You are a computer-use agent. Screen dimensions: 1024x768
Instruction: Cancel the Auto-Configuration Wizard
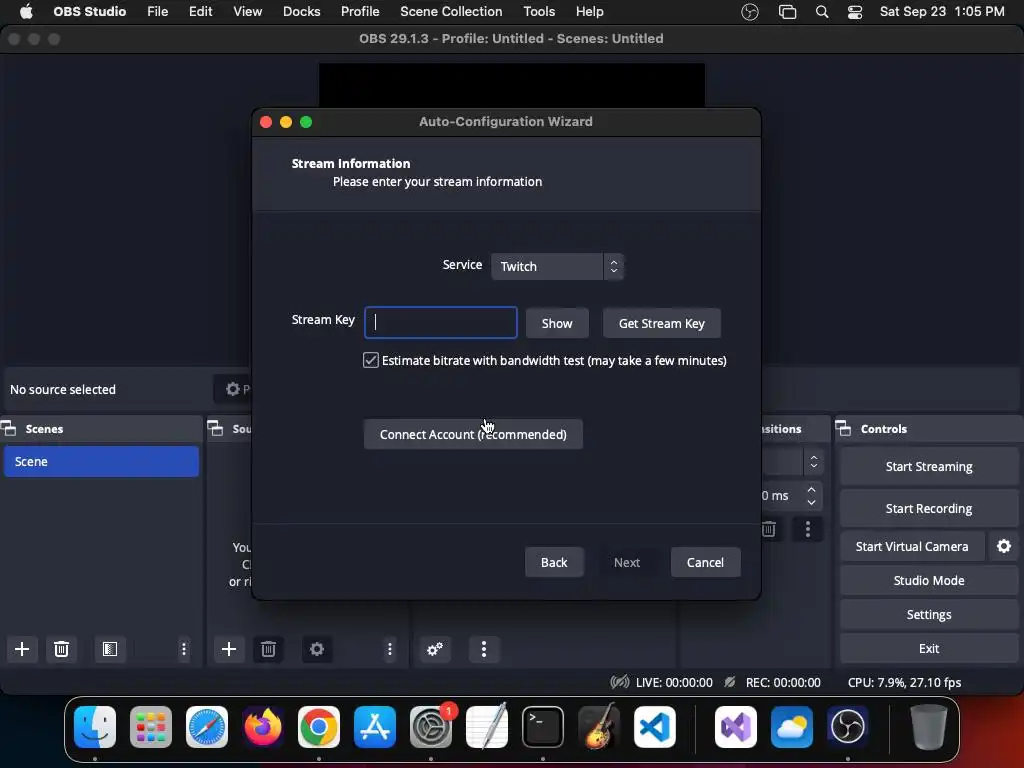click(x=705, y=562)
